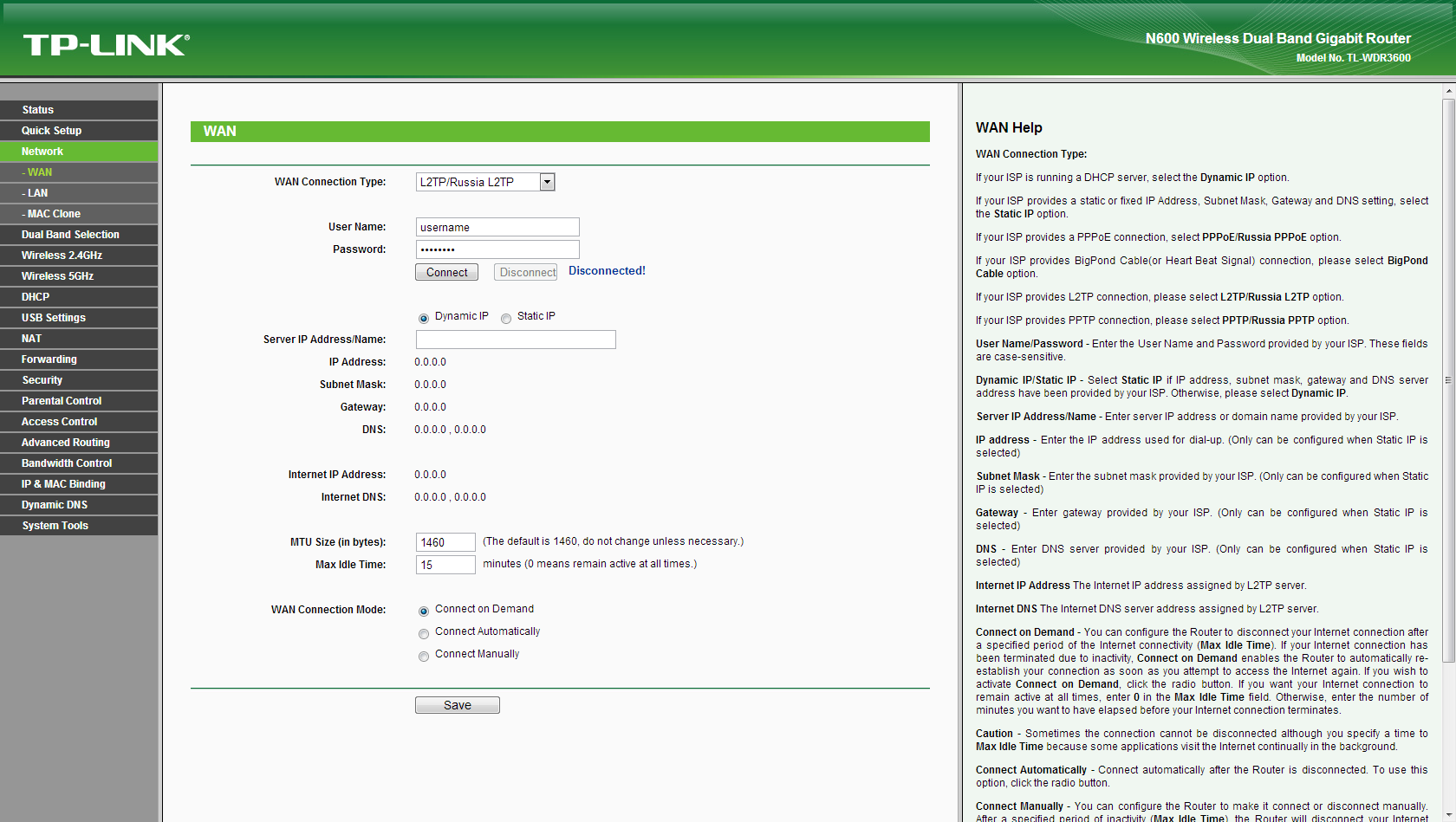1456x822 pixels.
Task: Open the WAN Connection Type dropdown
Action: (485, 182)
